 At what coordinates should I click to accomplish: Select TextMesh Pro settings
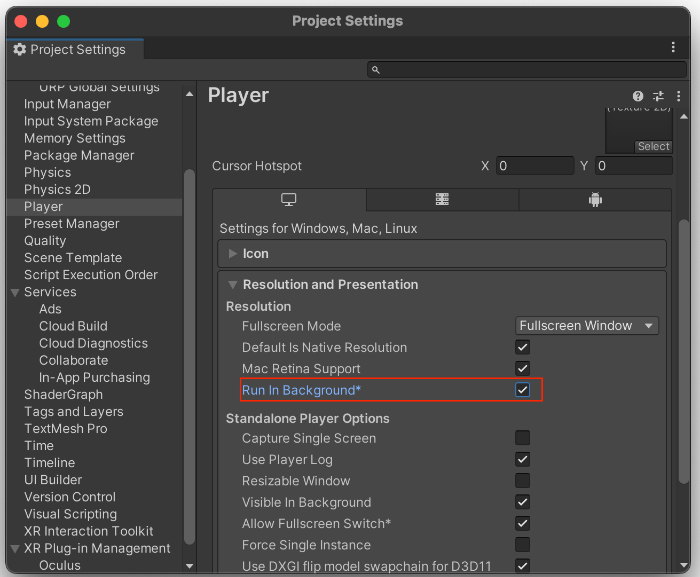[x=66, y=429]
